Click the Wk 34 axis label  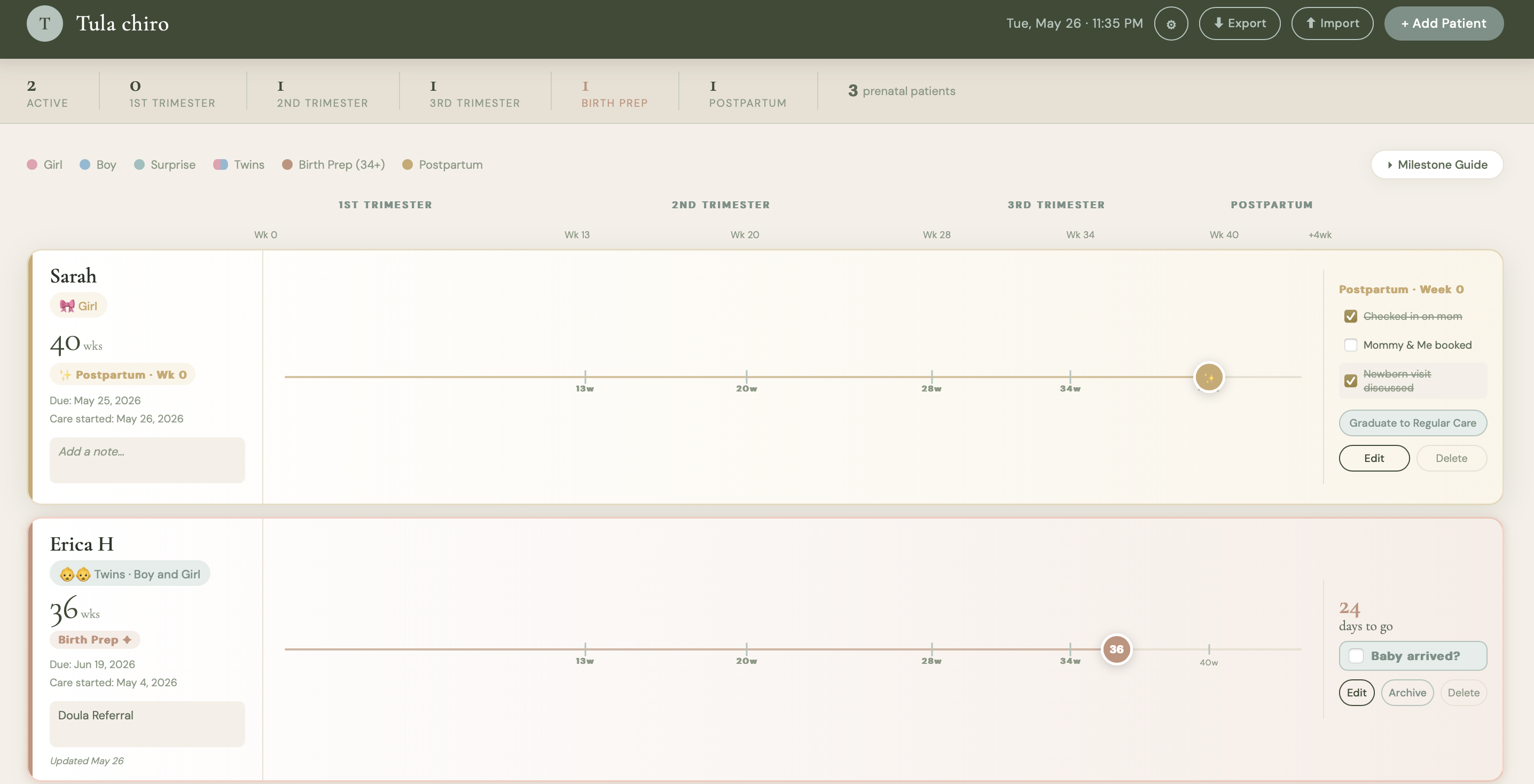click(x=1080, y=235)
